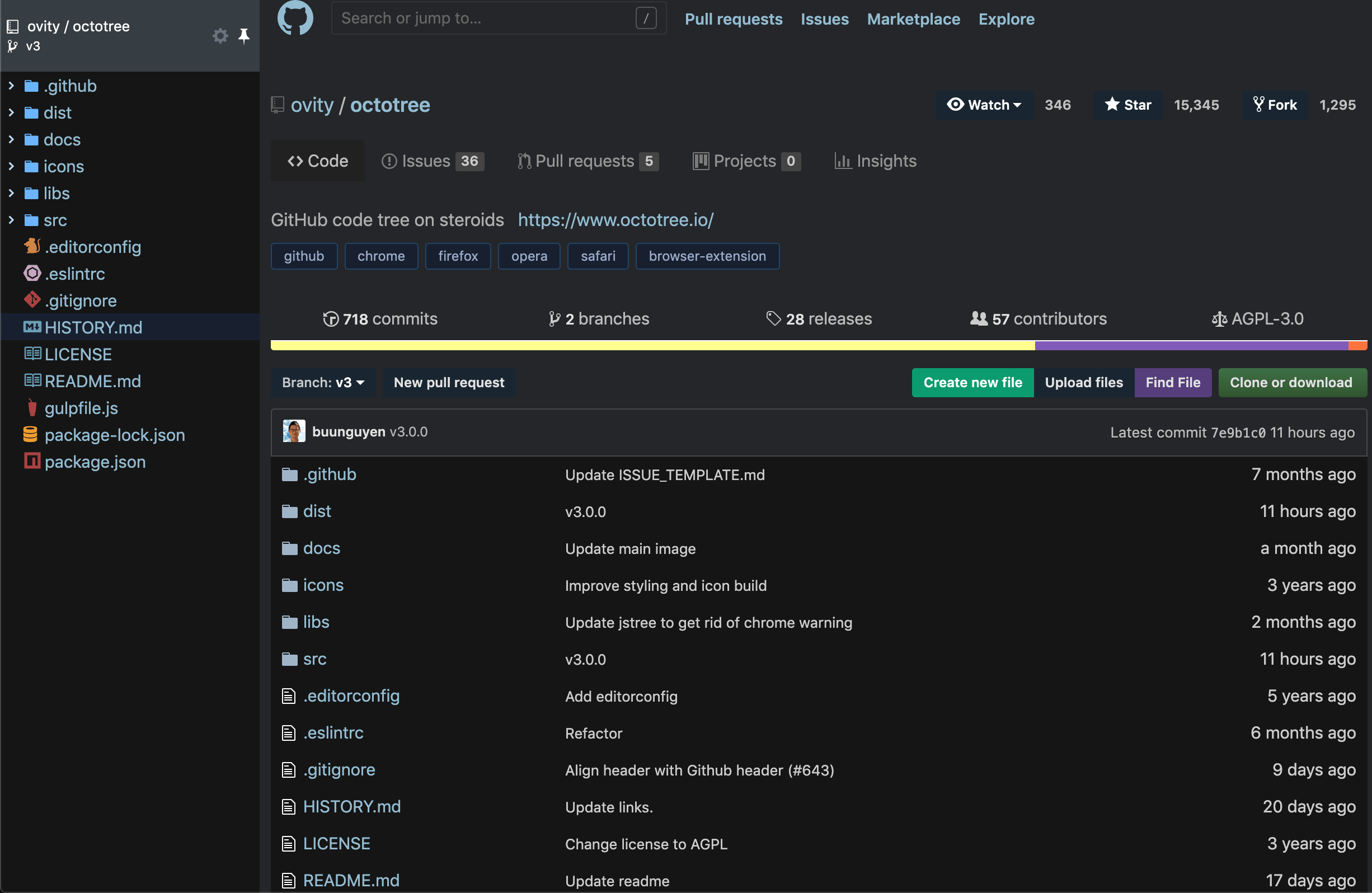Viewport: 1372px width, 893px height.
Task: Switch to the Issues tab
Action: (426, 161)
